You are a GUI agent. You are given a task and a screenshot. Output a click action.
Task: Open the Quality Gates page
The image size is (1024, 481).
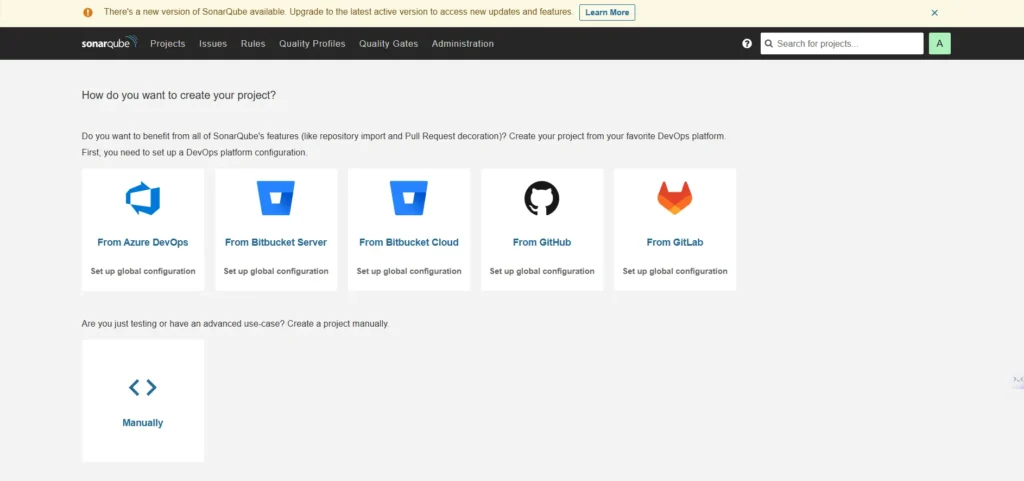tap(388, 44)
